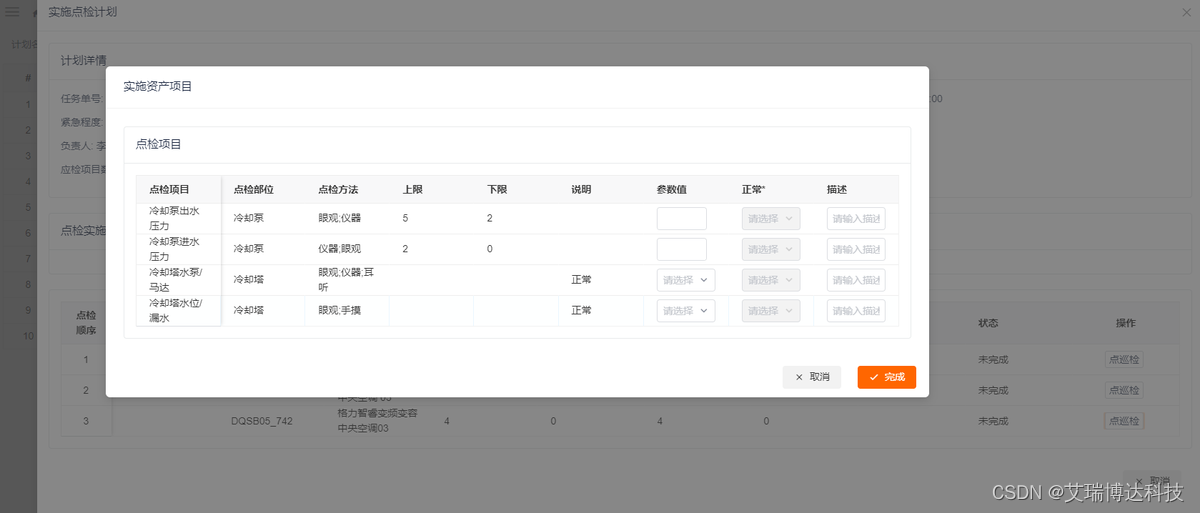The width and height of the screenshot is (1200, 513).
Task: Click the 仪器;眼观 method cell
Action: 346,249
